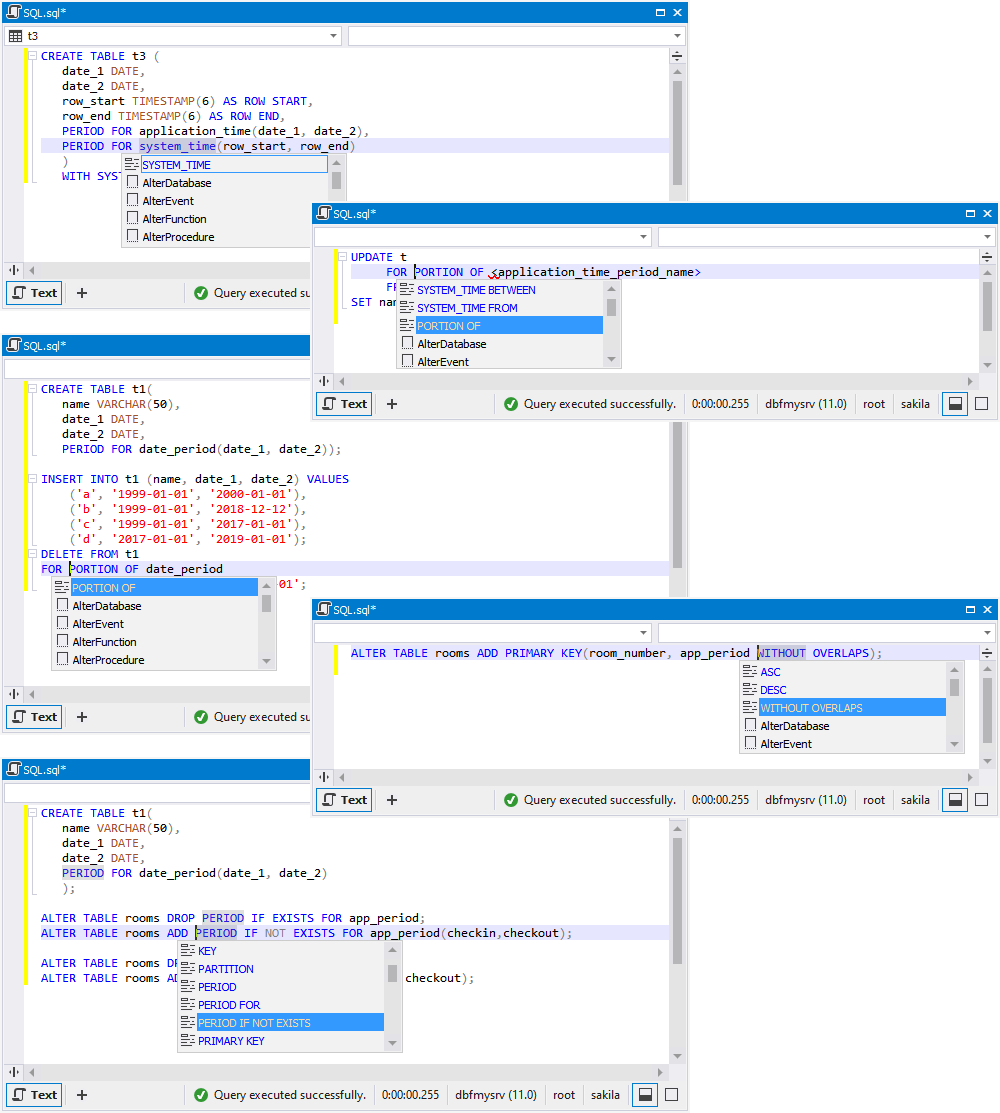Click the vertical scrollbar of the bottom editor window
The image size is (1000, 1113).
pyautogui.click(x=677, y=900)
